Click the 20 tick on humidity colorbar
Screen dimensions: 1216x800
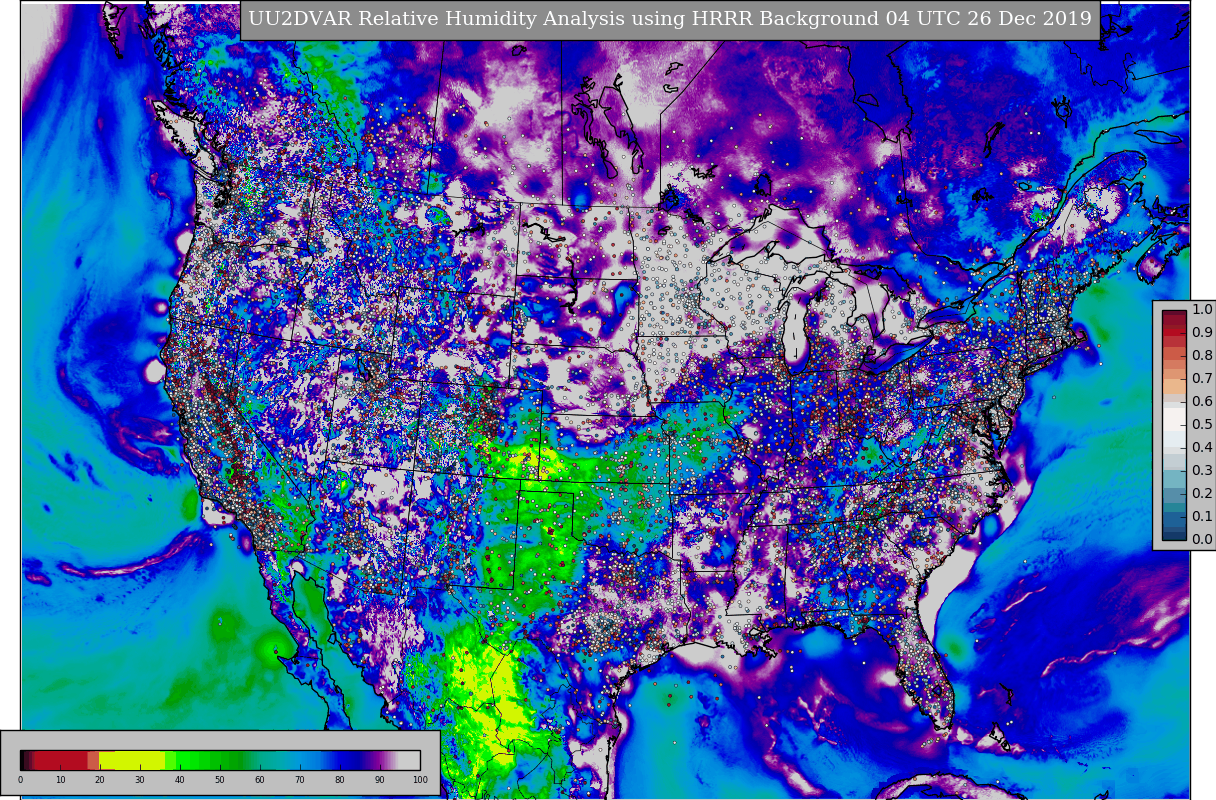tap(100, 780)
